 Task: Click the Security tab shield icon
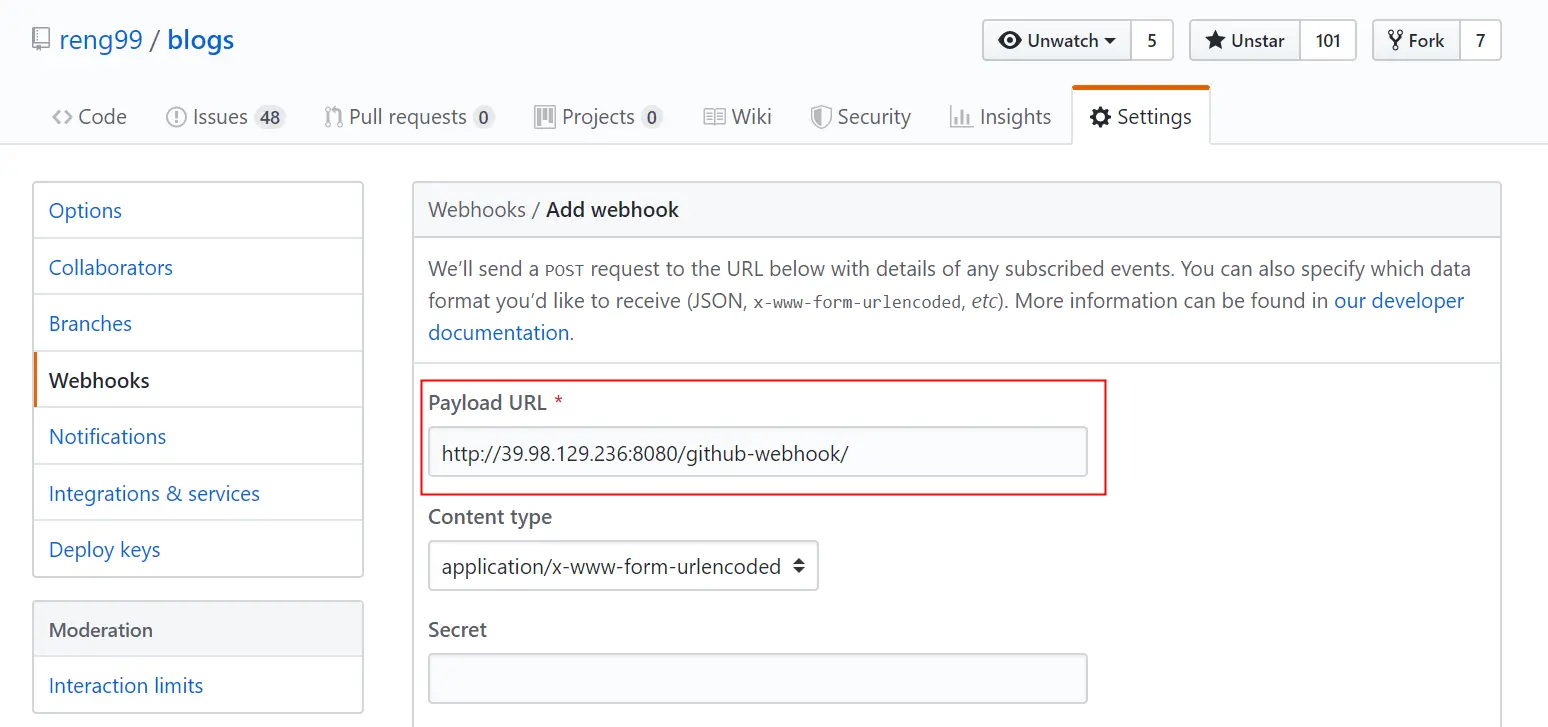pyautogui.click(x=821, y=117)
